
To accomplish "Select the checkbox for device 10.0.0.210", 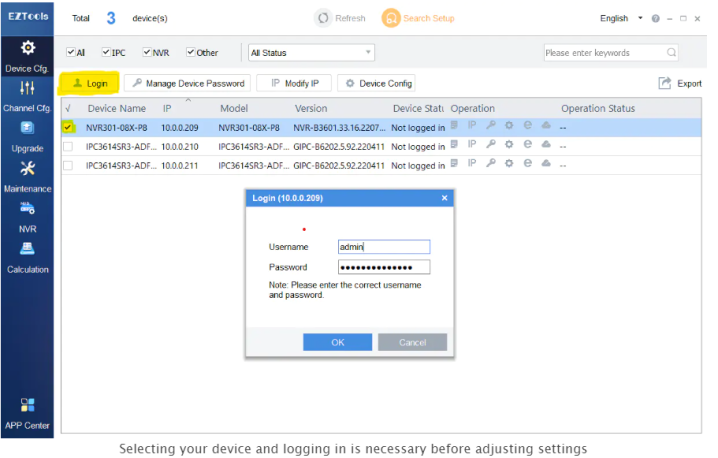I will (68, 146).
